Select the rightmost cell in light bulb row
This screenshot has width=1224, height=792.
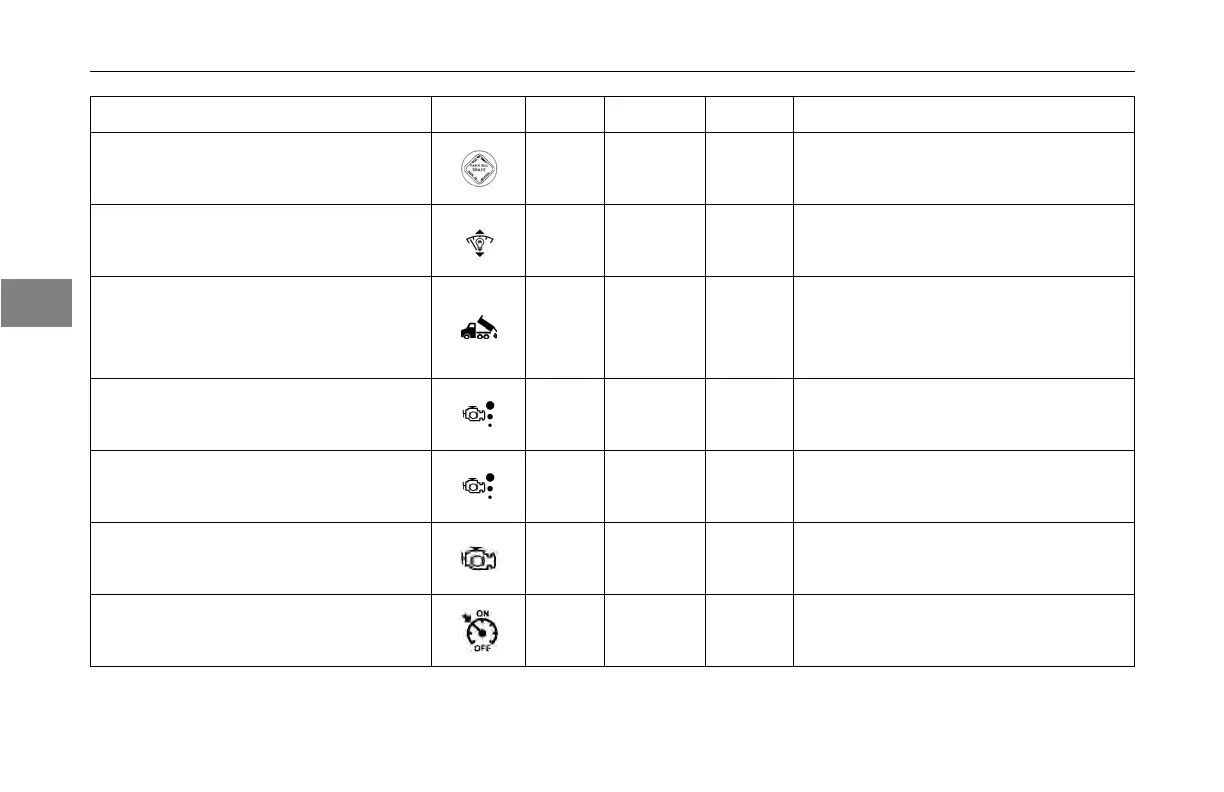963,241
